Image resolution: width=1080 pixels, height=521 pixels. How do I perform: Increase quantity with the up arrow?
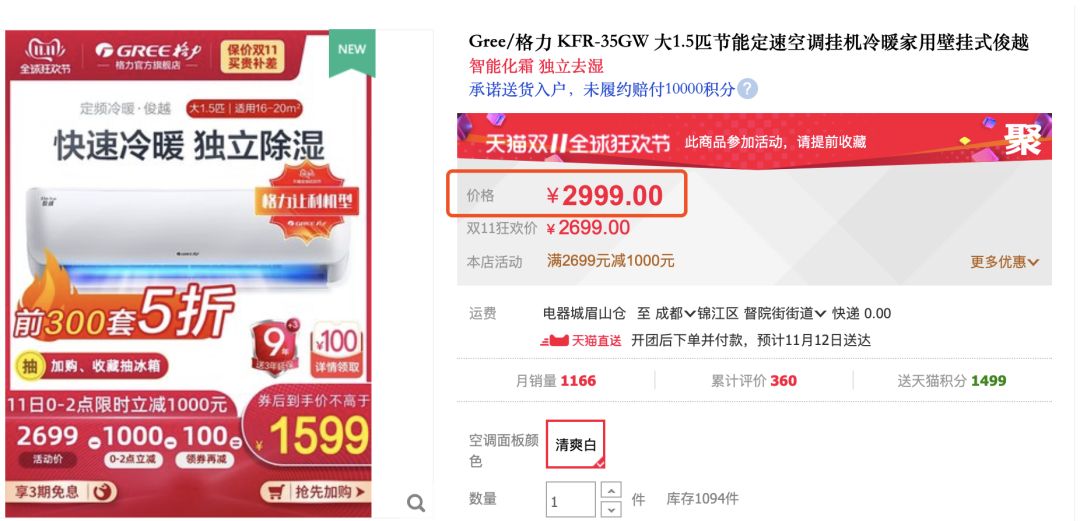coord(611,491)
